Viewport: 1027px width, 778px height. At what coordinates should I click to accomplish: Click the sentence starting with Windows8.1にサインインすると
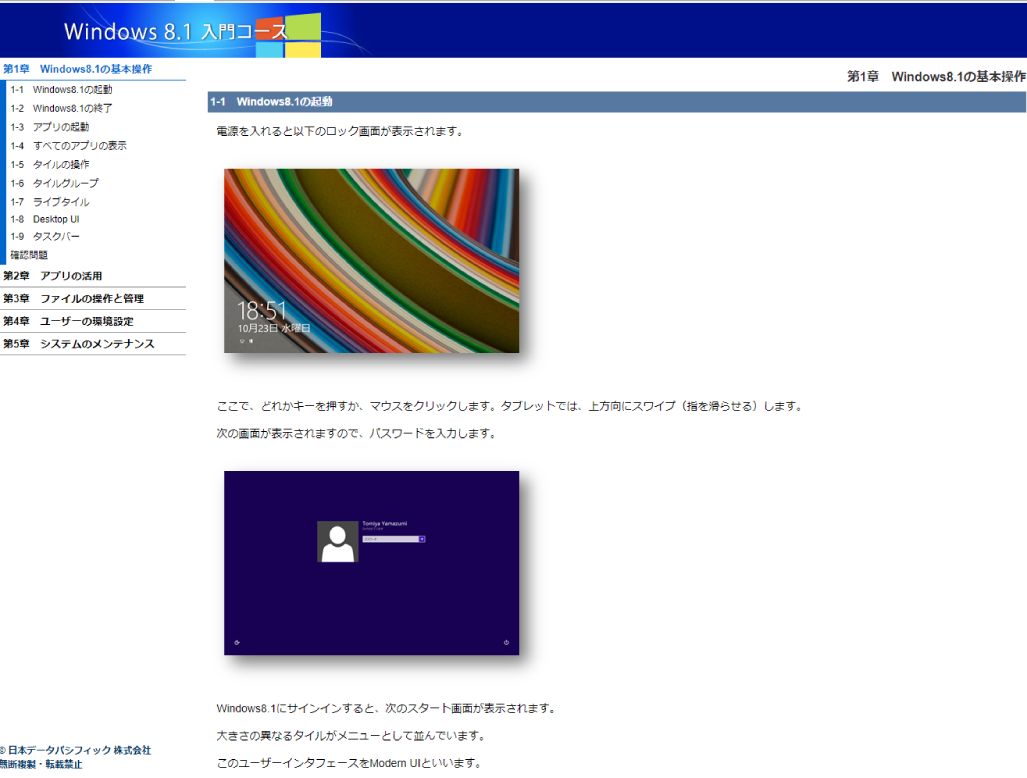(386, 708)
